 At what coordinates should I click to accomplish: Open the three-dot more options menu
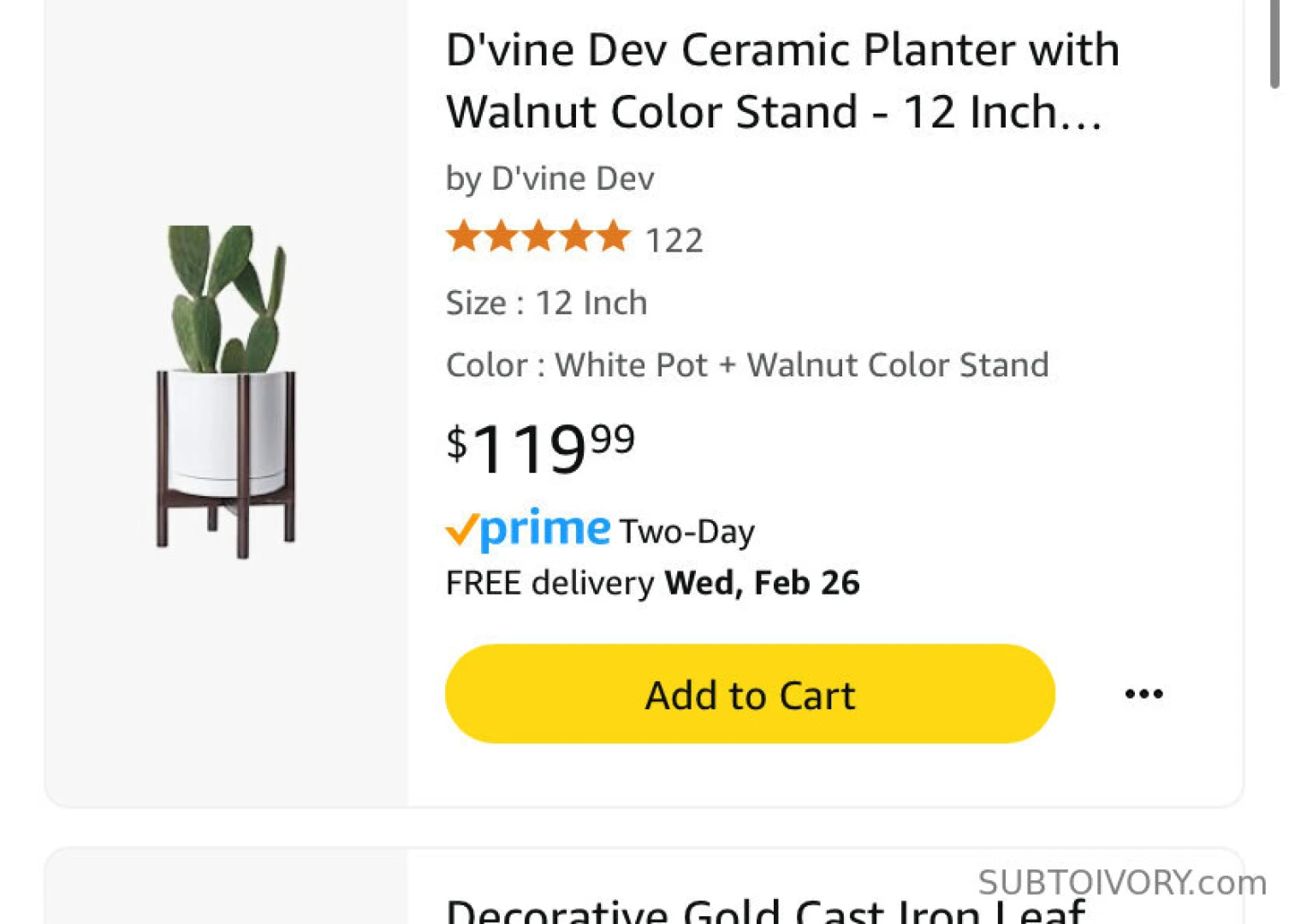pos(1143,693)
